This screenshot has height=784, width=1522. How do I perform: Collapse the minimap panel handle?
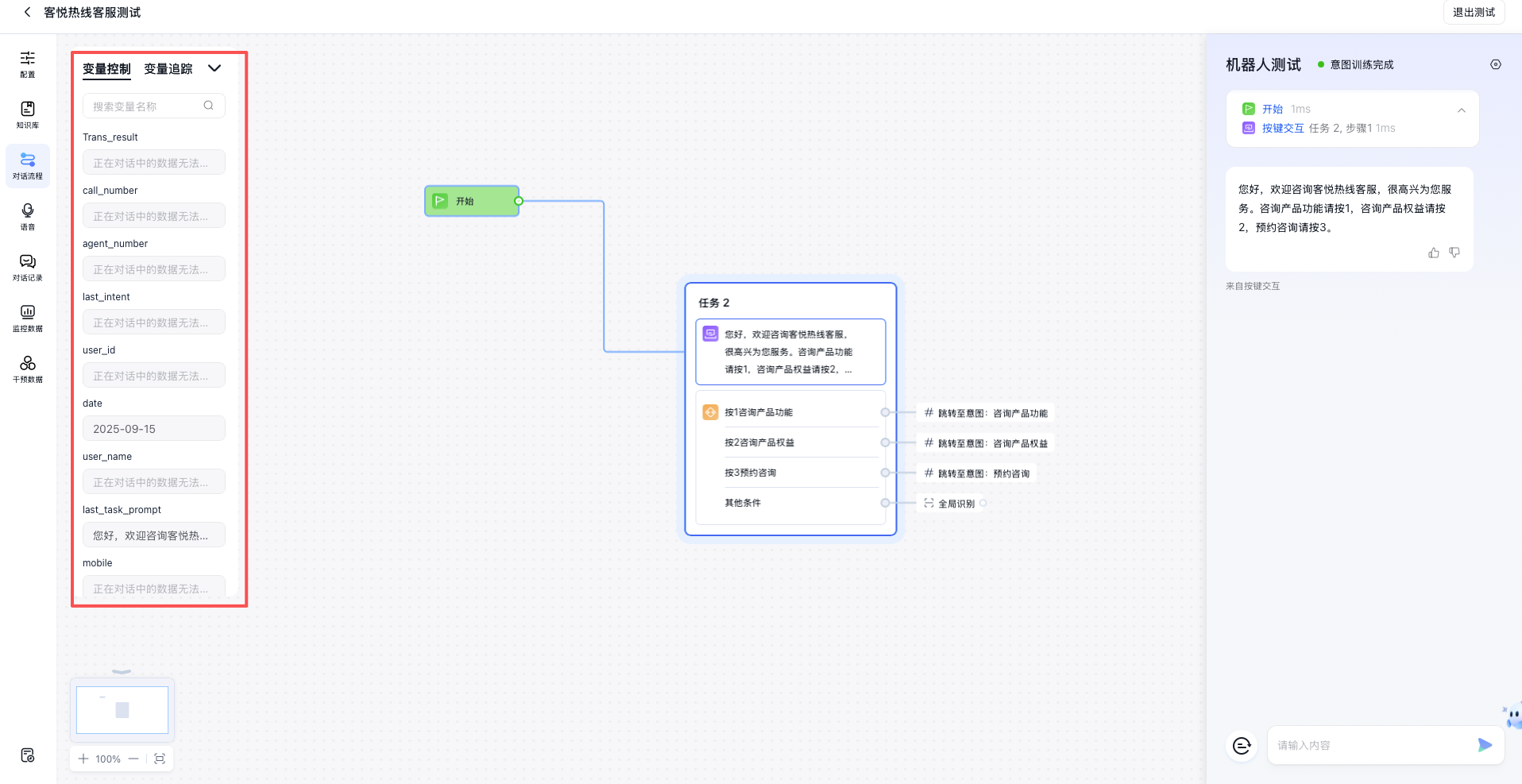click(x=122, y=672)
